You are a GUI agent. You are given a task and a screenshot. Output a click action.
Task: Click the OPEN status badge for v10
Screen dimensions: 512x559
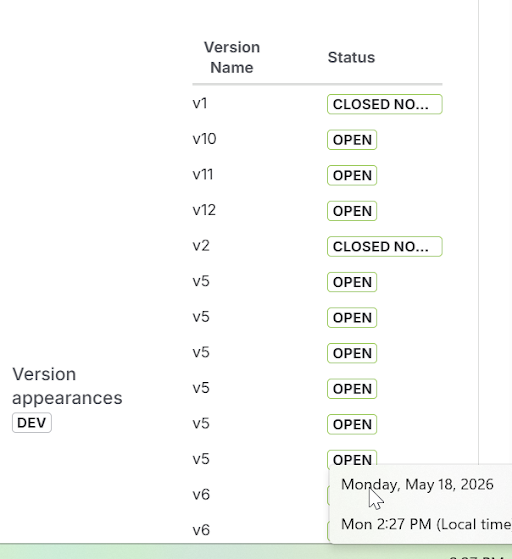352,140
